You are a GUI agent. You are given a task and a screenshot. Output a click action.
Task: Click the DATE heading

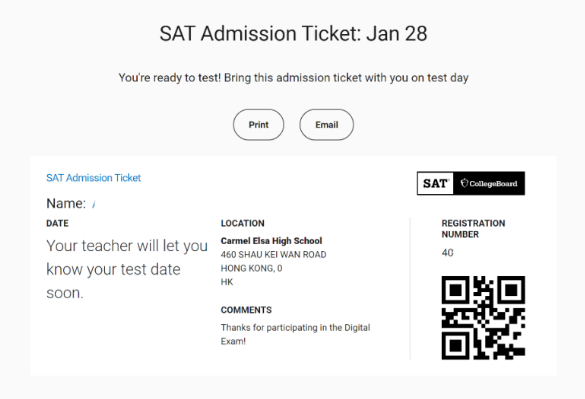point(57,223)
